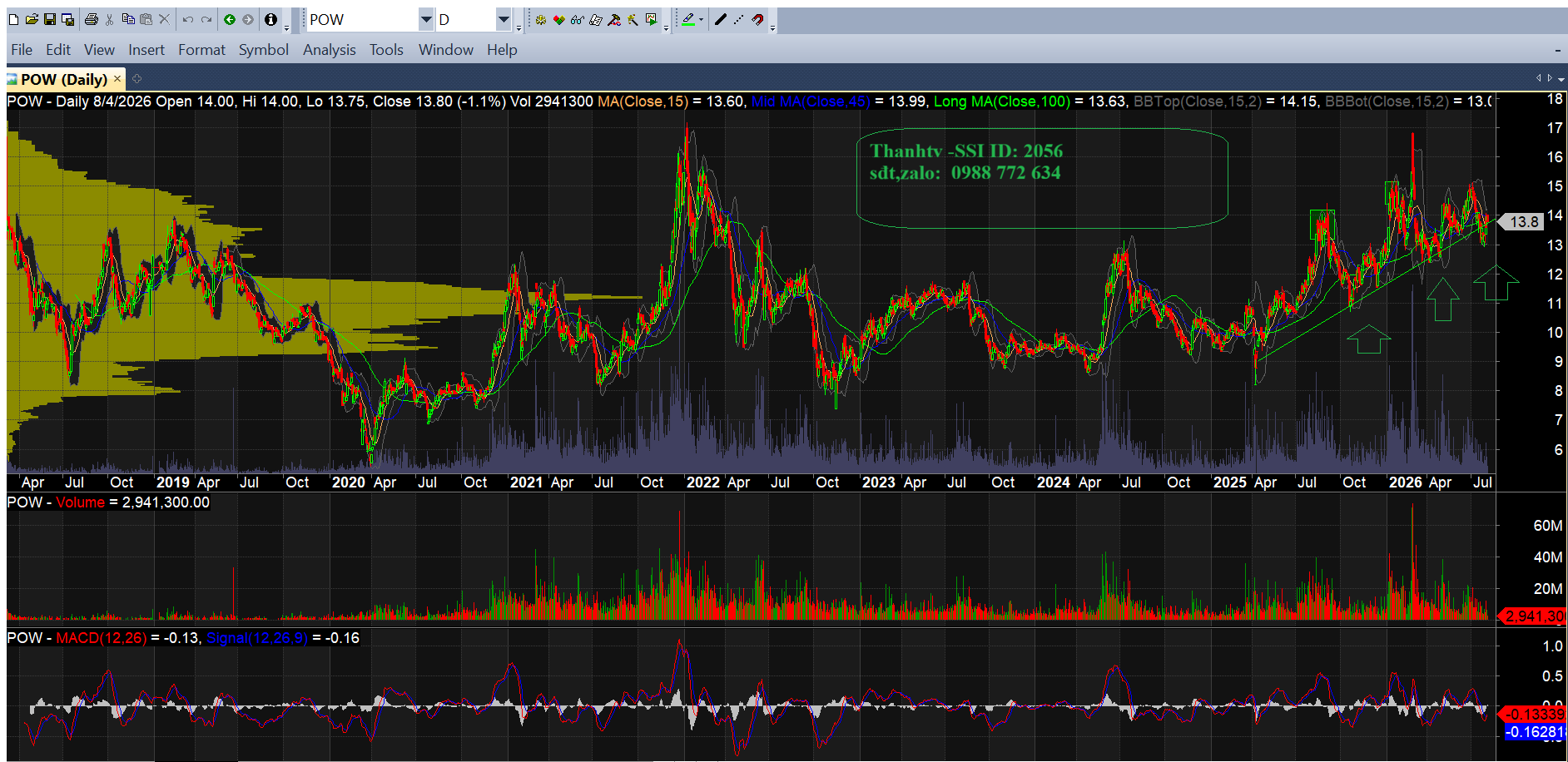Click the 13.8 last price marker
Screen dimensions: 1568x762
(x=1522, y=222)
